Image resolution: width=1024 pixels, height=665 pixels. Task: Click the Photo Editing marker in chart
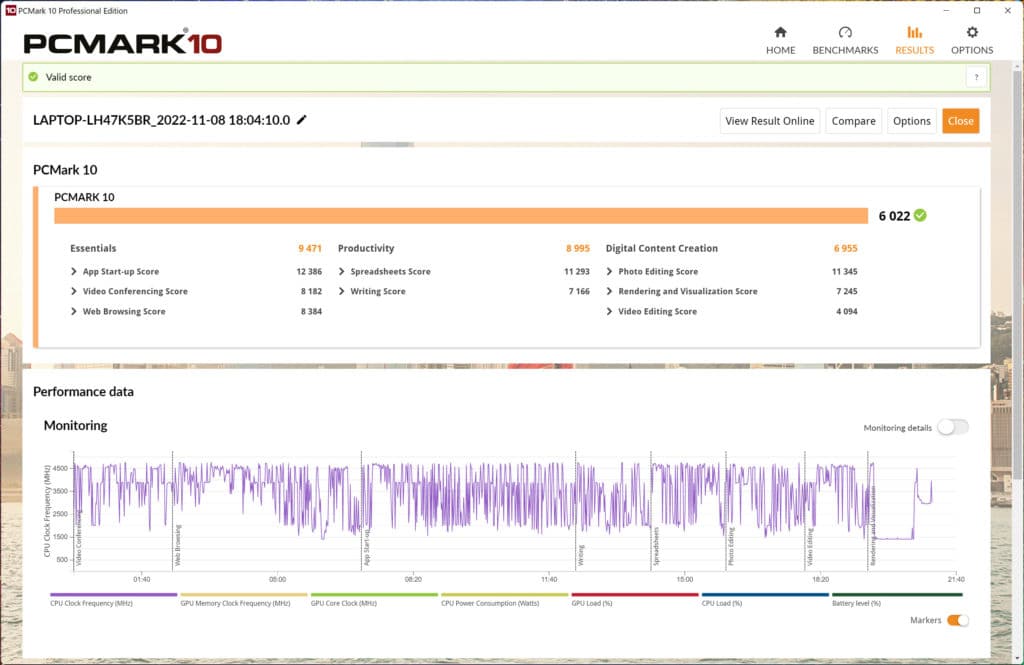click(731, 546)
